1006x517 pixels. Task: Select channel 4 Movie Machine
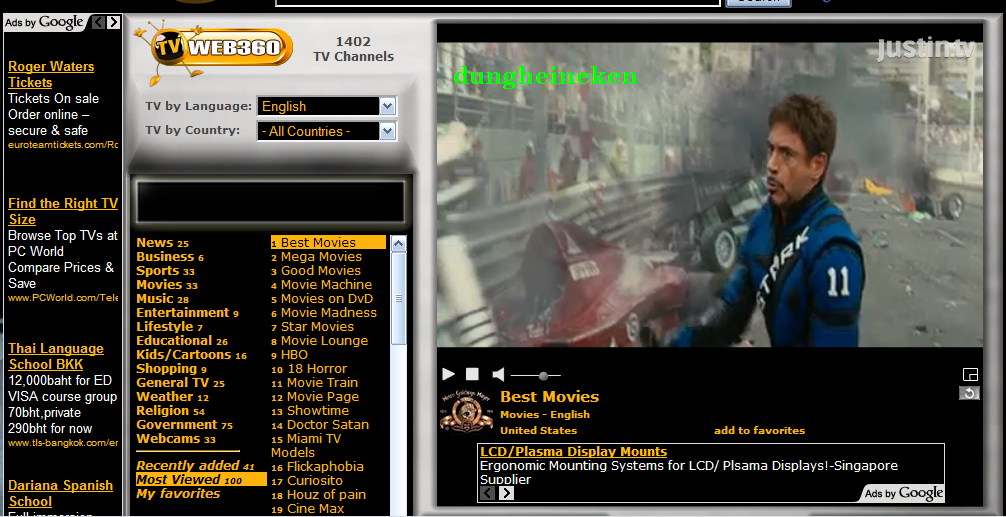[x=321, y=285]
